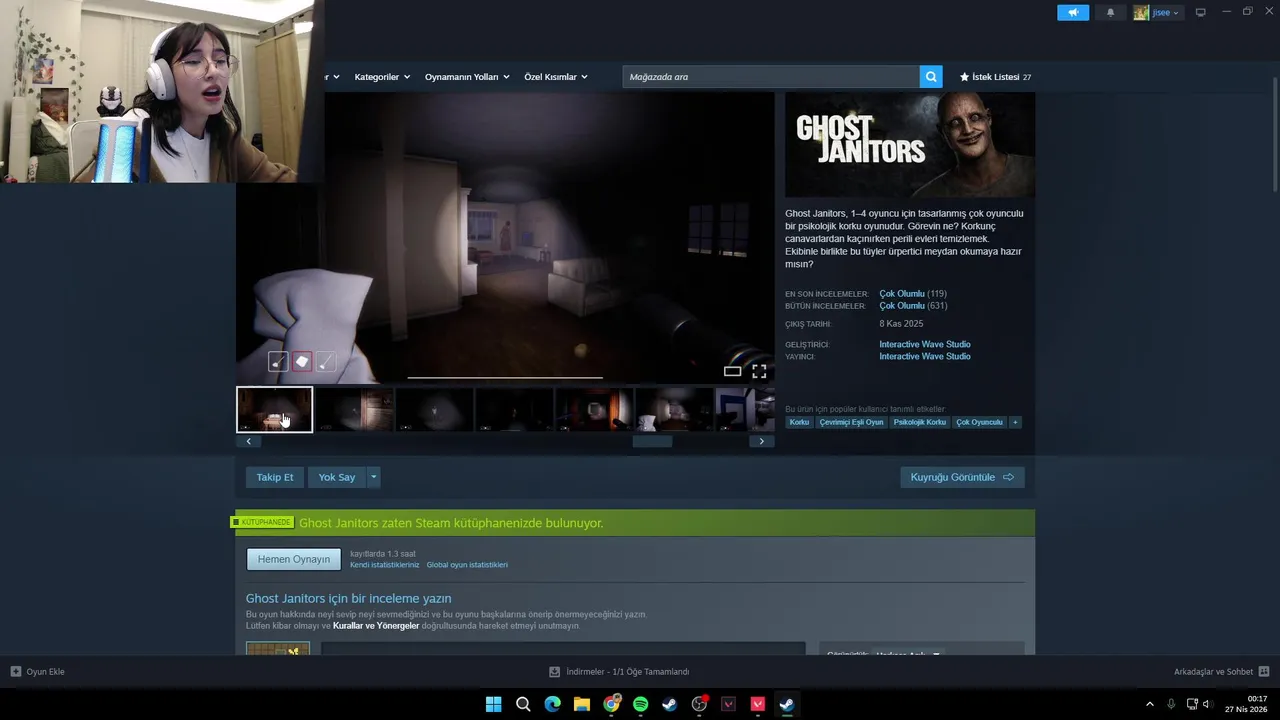Open developer Interactive Wave Studio link
1280x720 pixels.
925,344
